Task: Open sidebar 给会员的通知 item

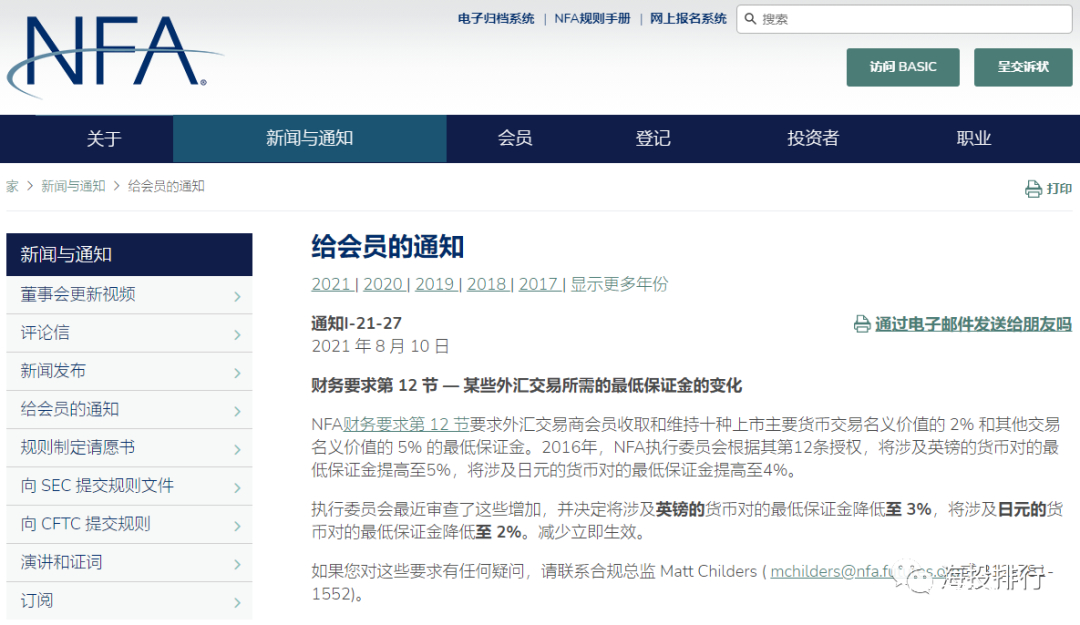Action: (x=129, y=409)
